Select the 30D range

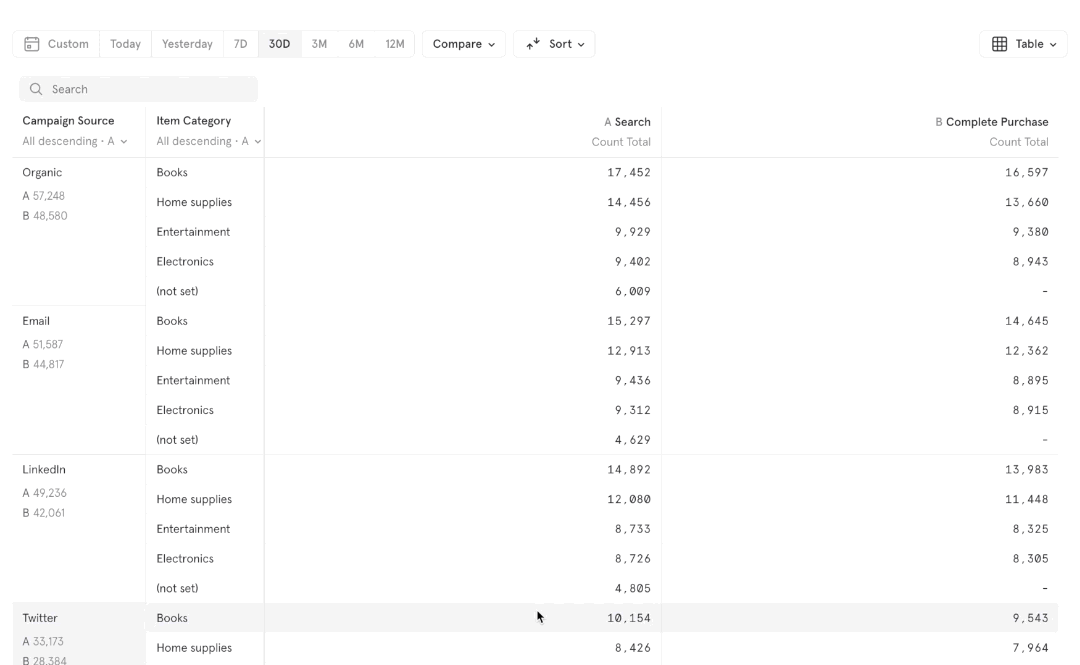[x=279, y=44]
